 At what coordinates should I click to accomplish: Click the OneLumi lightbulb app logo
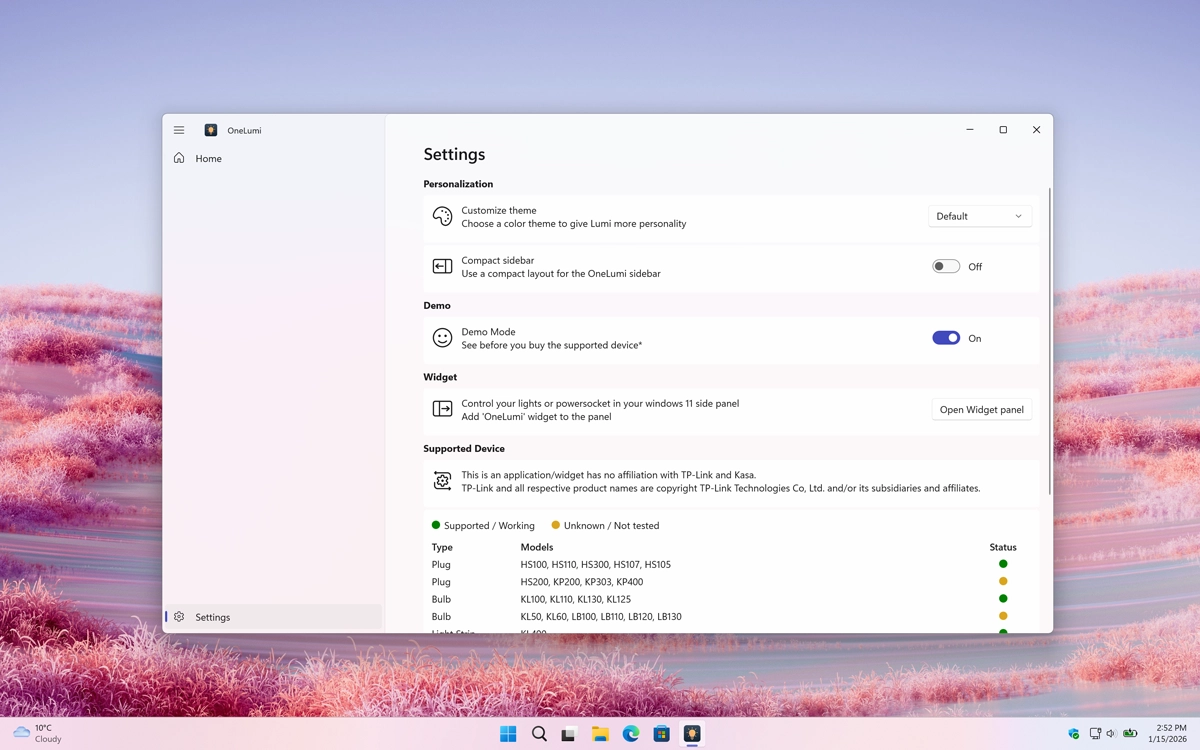(x=211, y=130)
